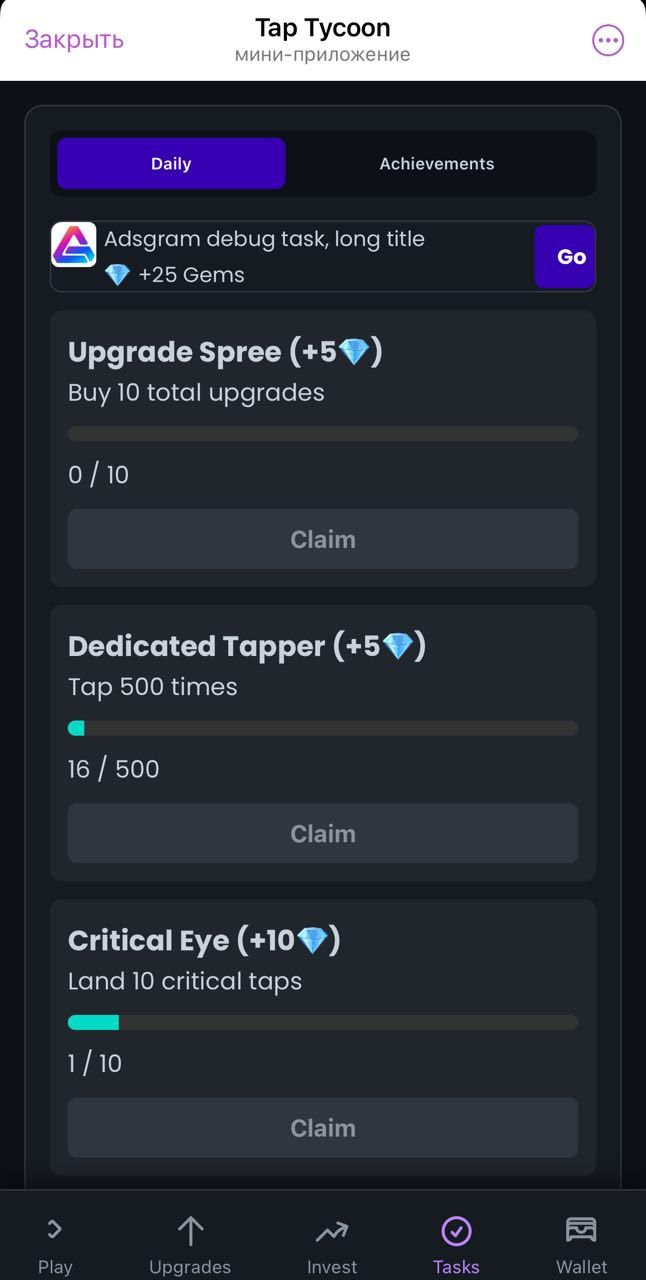
Task: Claim the Dedicated Tapper reward
Action: 323,833
